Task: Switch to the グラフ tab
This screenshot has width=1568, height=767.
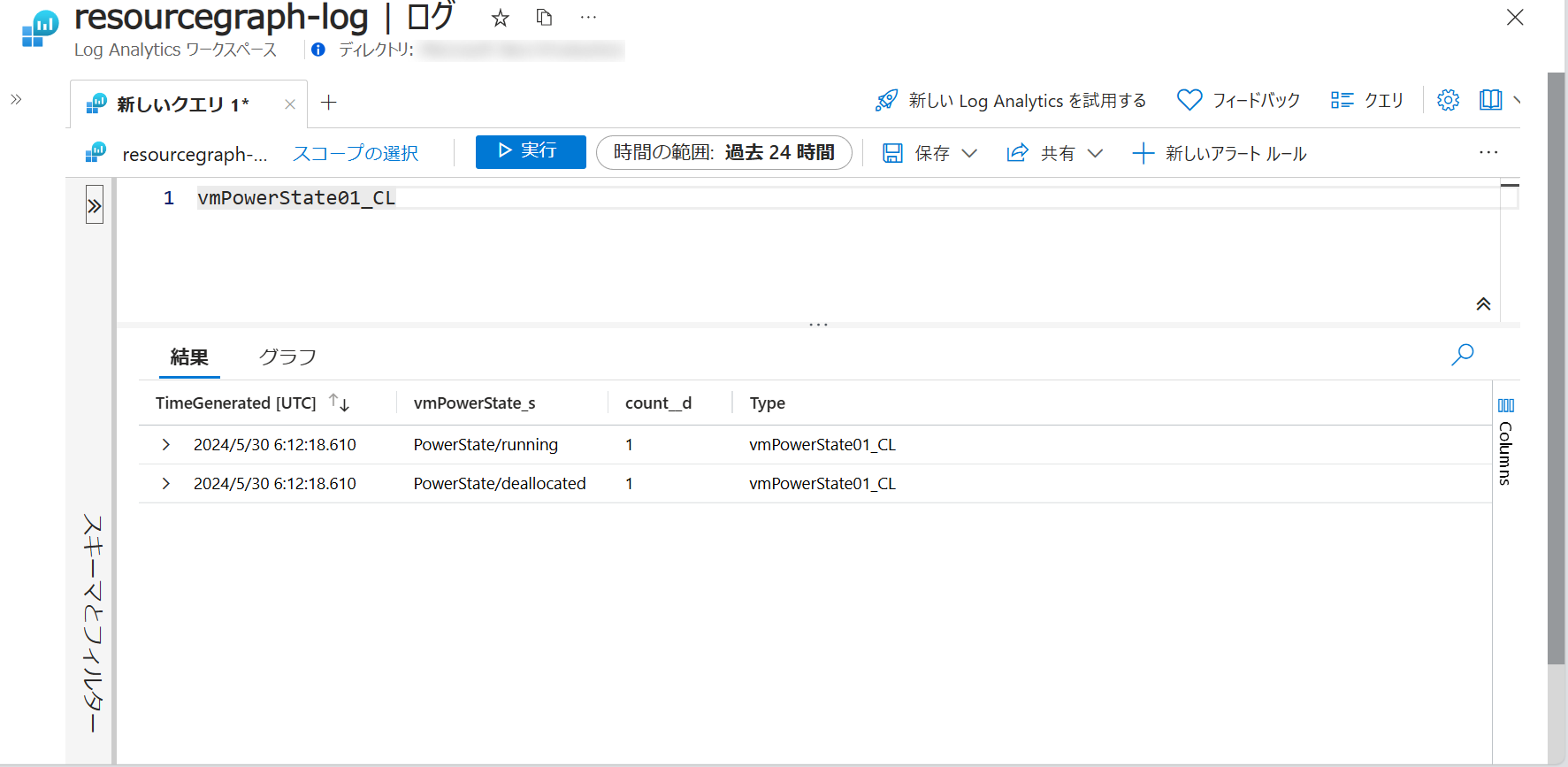Action: coord(287,357)
